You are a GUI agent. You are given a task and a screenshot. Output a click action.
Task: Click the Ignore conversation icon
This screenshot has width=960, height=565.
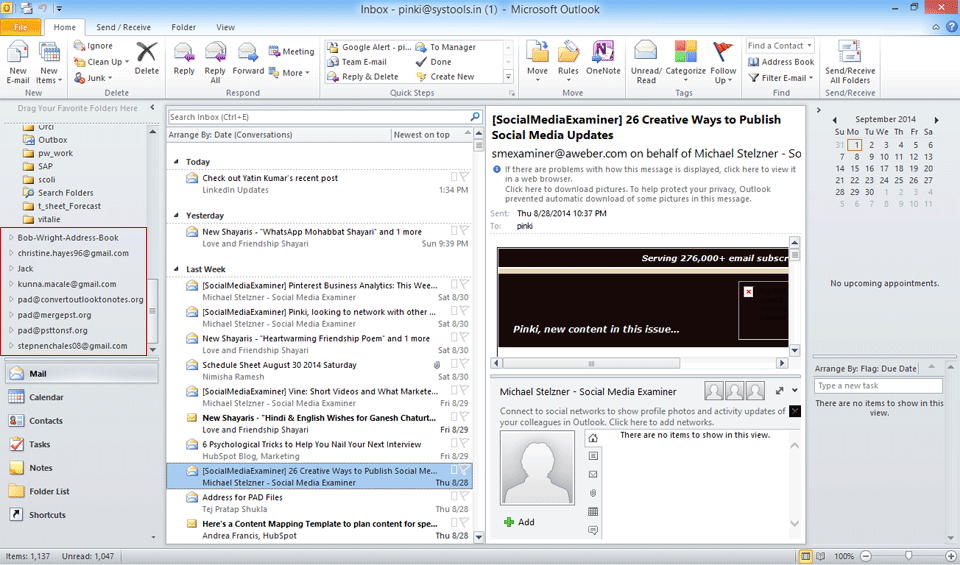click(x=79, y=45)
